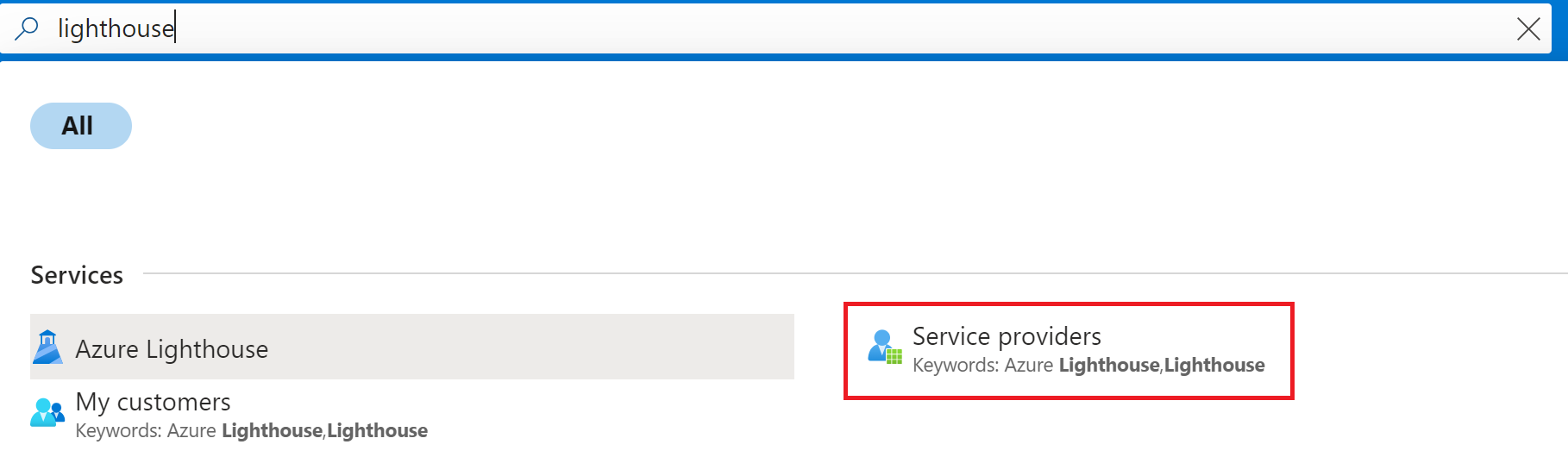Select the highlighted Azure Lighthouse row background

click(412, 347)
